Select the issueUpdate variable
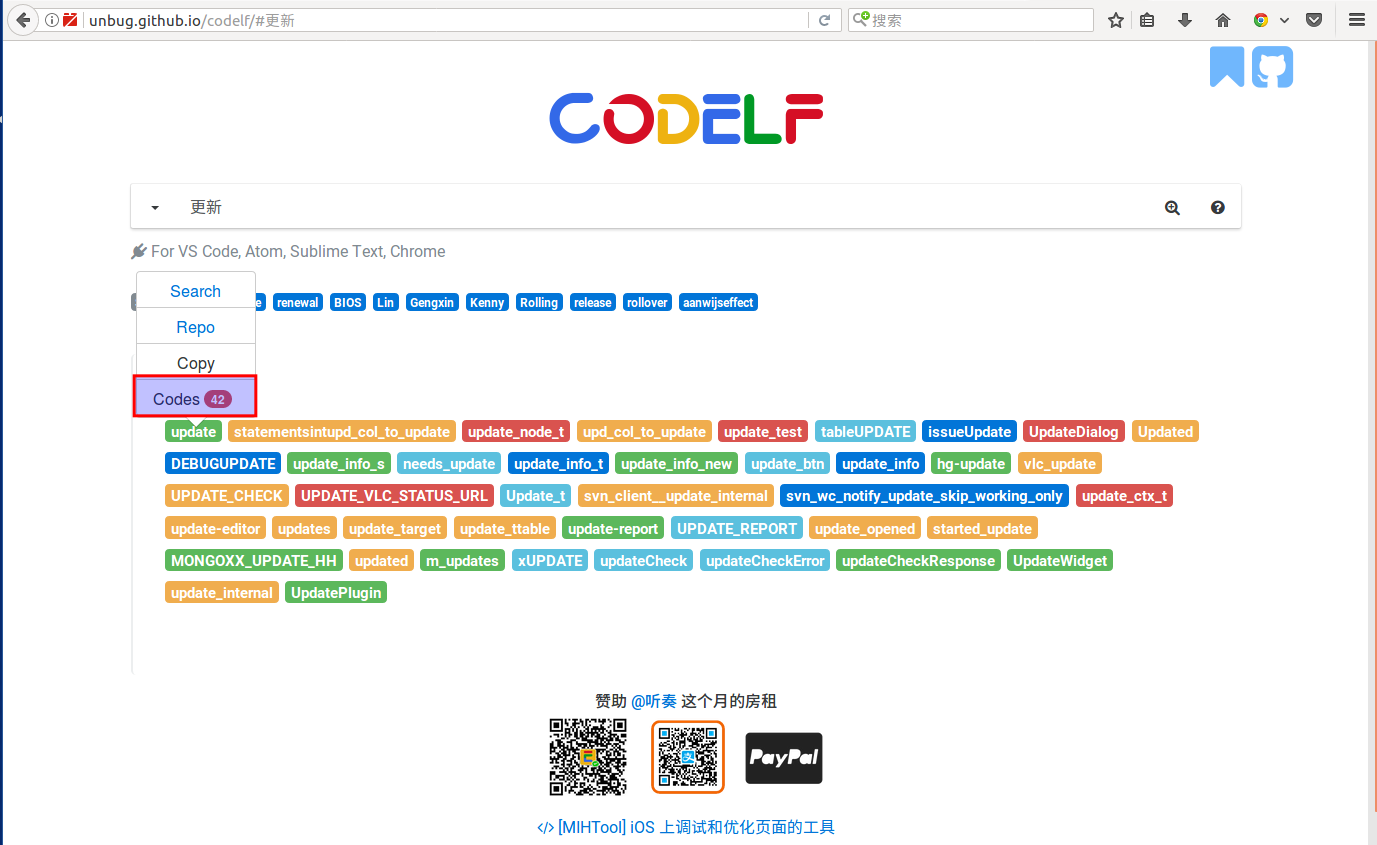This screenshot has width=1377, height=845. [969, 432]
